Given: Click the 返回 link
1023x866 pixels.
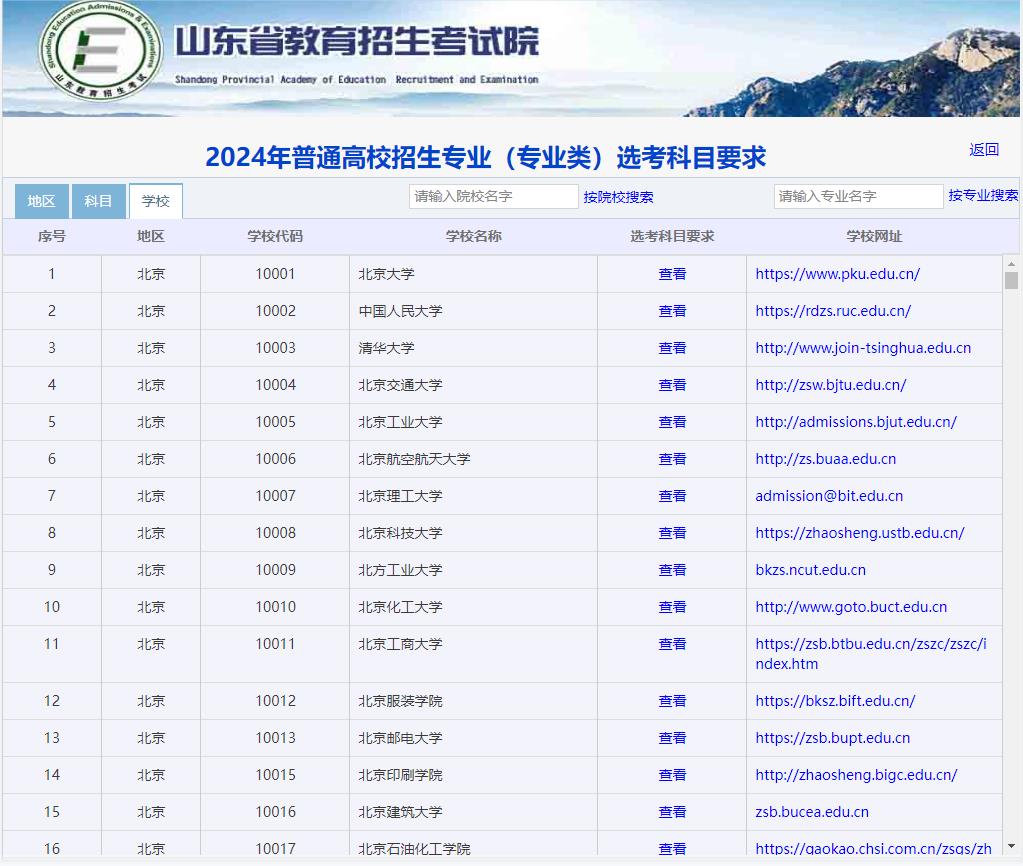Looking at the screenshot, I should click(984, 149).
